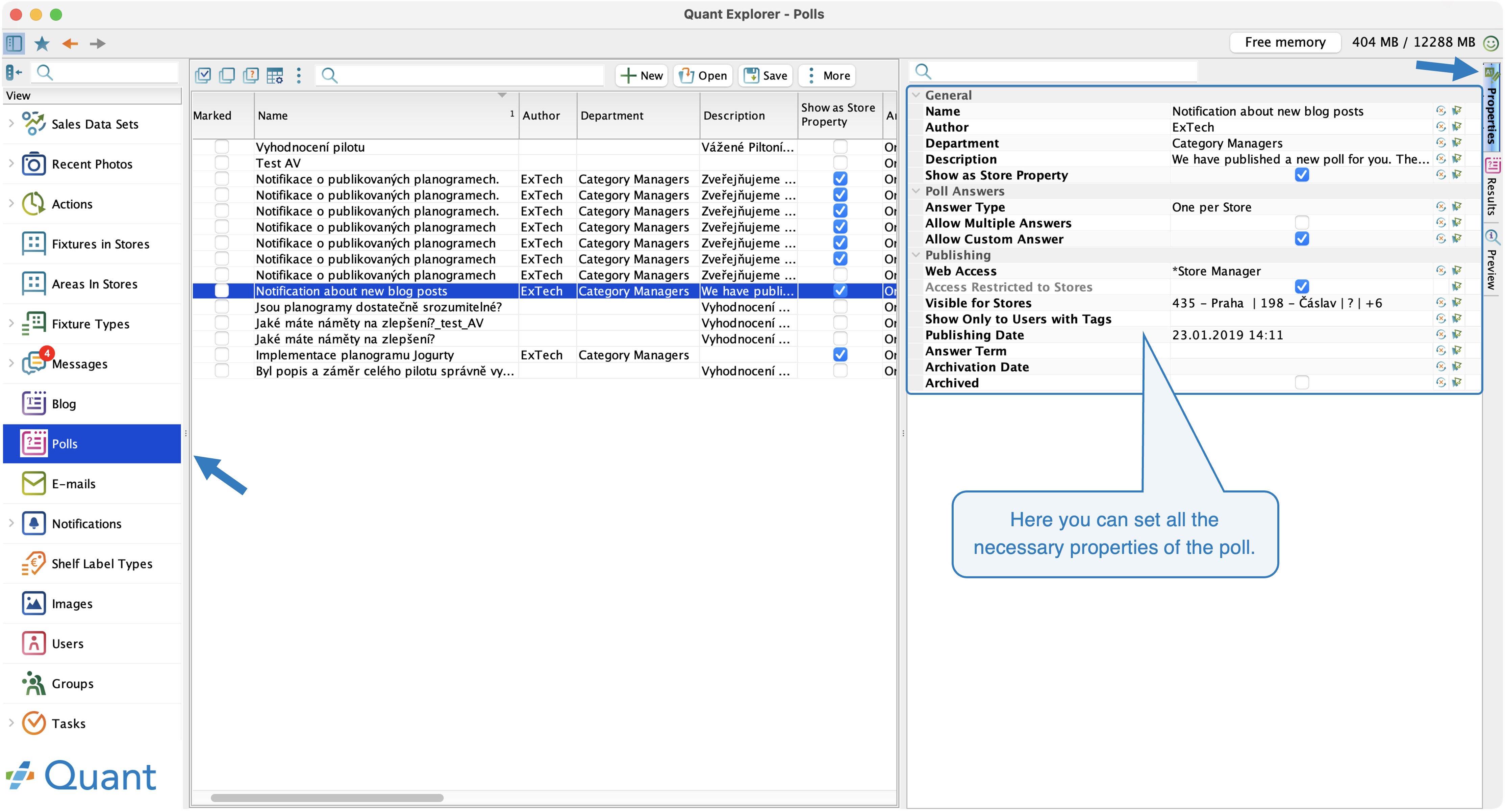Click the reset icon for Name property
Screen dimensions: 1506x812
coord(1440,111)
